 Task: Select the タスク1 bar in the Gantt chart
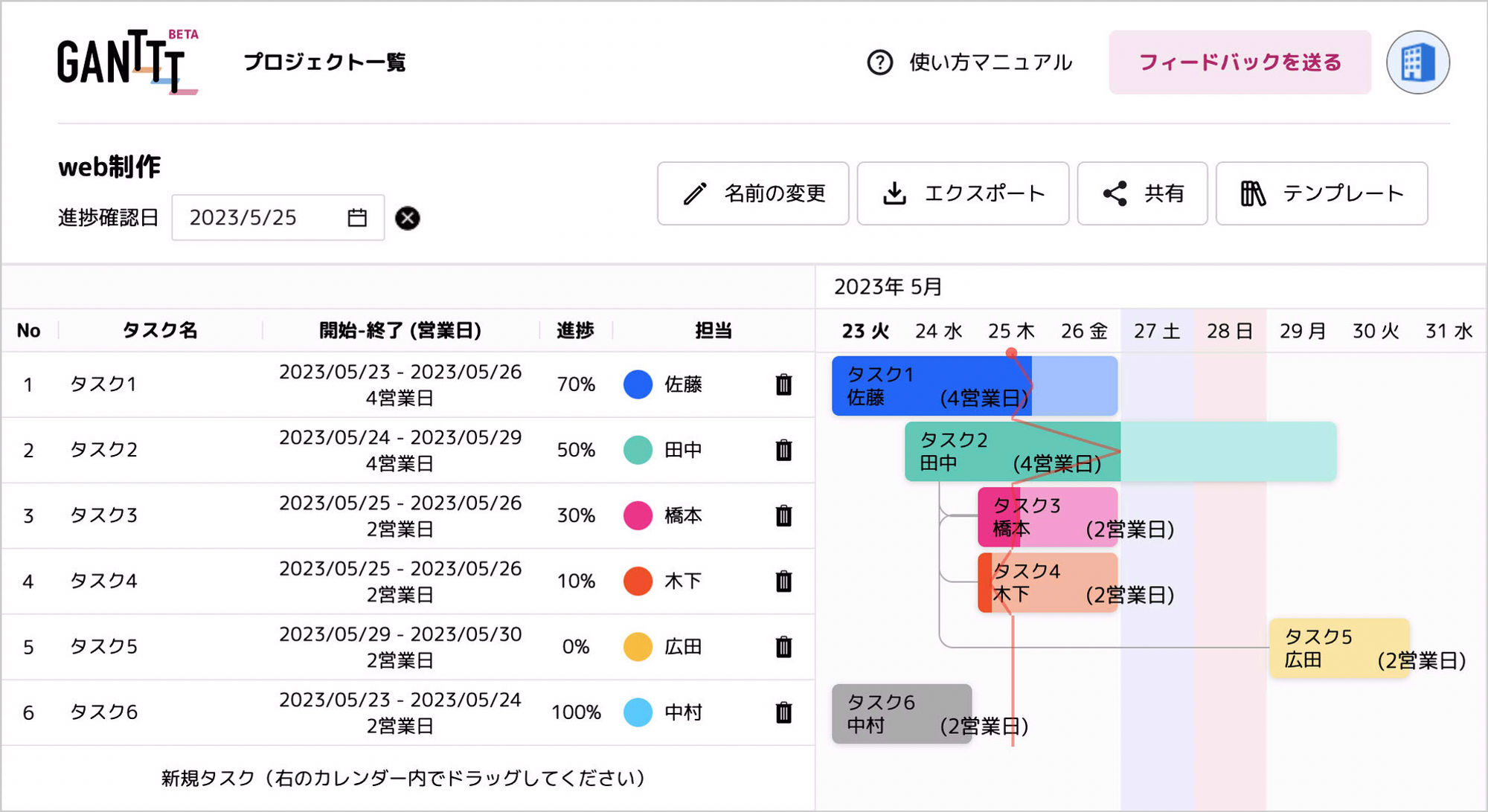tap(975, 386)
